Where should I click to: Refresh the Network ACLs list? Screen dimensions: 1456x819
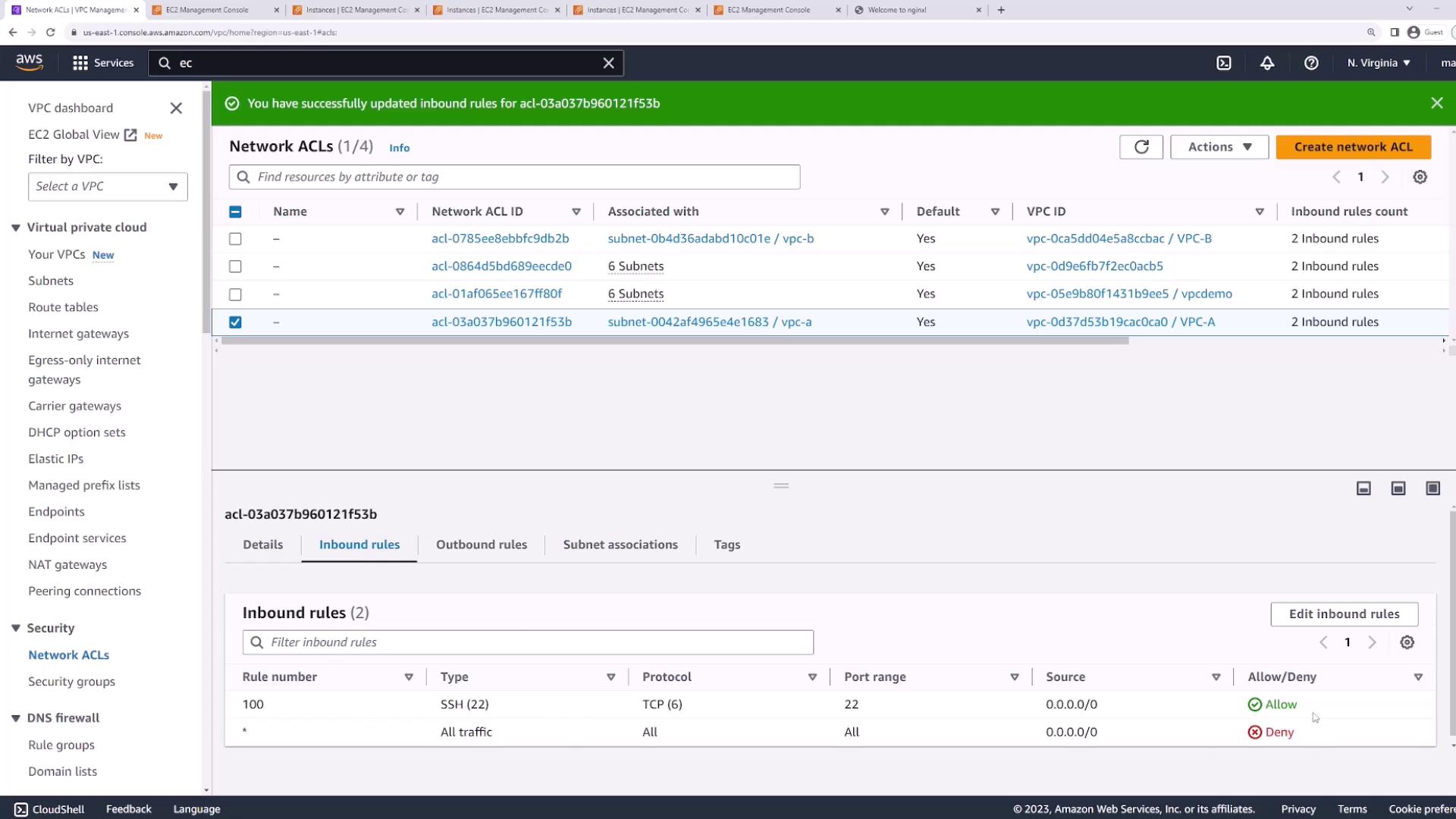(x=1141, y=147)
